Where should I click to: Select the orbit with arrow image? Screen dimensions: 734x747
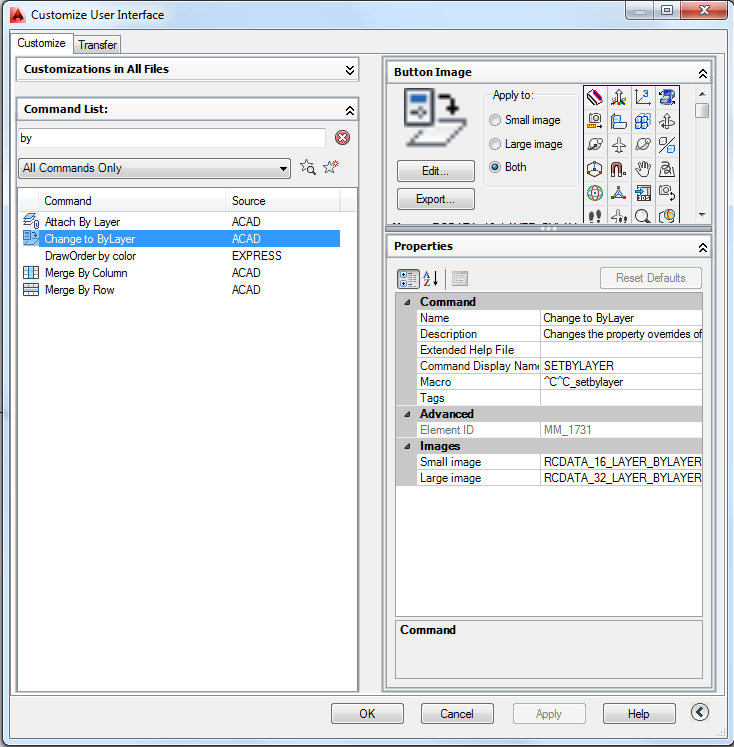pos(595,145)
